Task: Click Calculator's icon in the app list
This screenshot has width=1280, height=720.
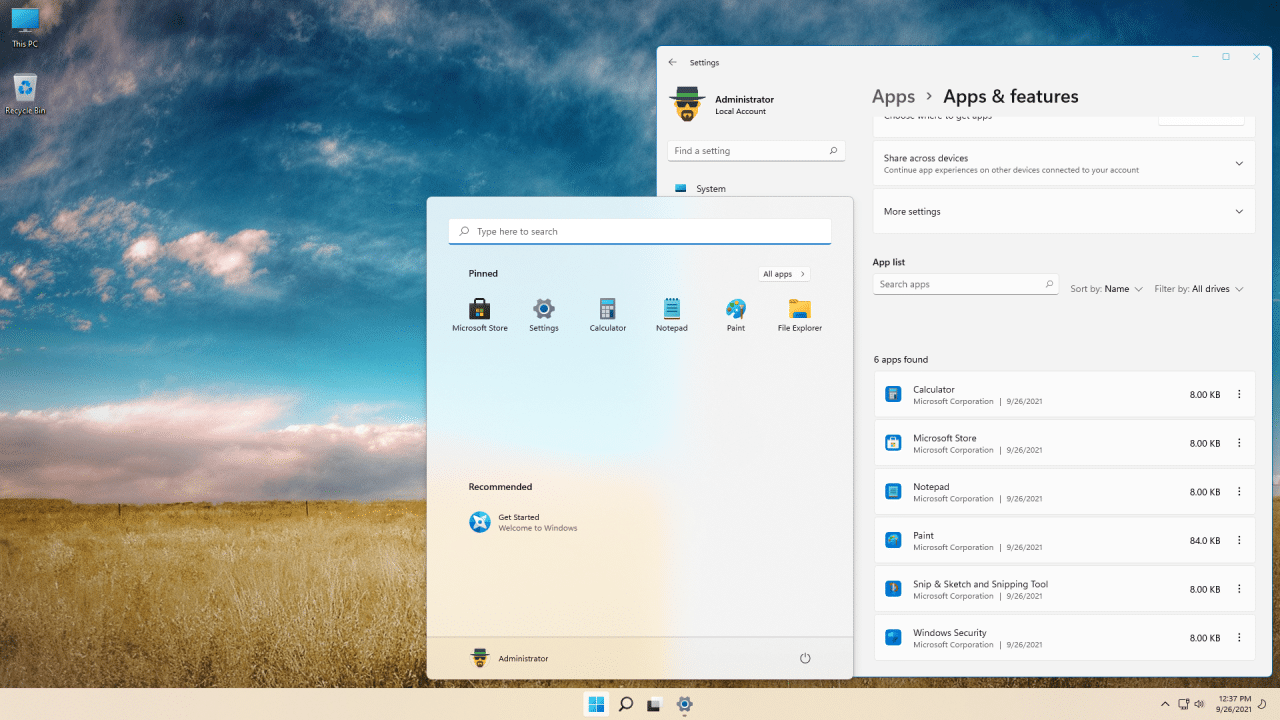Action: (x=893, y=394)
